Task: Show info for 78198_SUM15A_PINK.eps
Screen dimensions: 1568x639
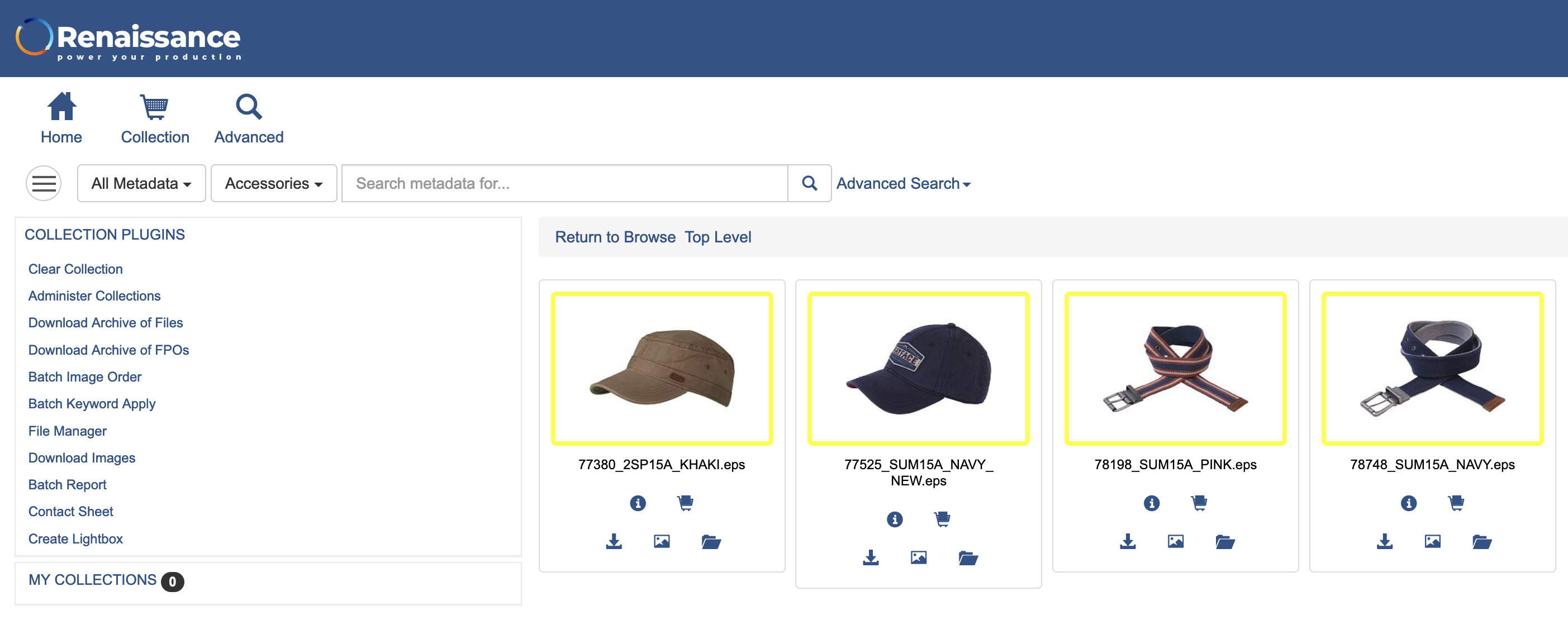Action: click(x=1151, y=503)
